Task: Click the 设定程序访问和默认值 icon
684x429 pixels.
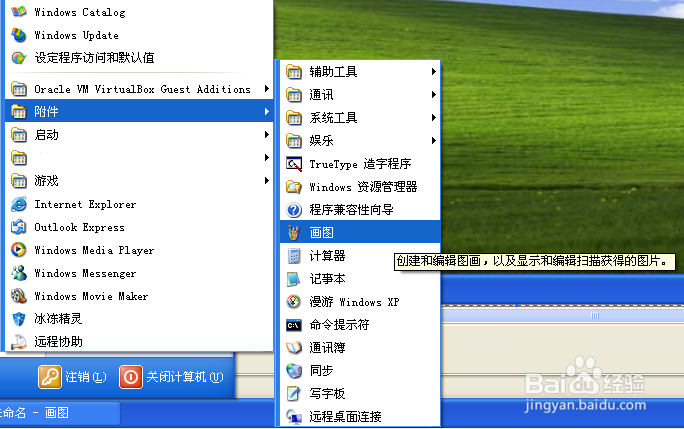Action: 19,58
